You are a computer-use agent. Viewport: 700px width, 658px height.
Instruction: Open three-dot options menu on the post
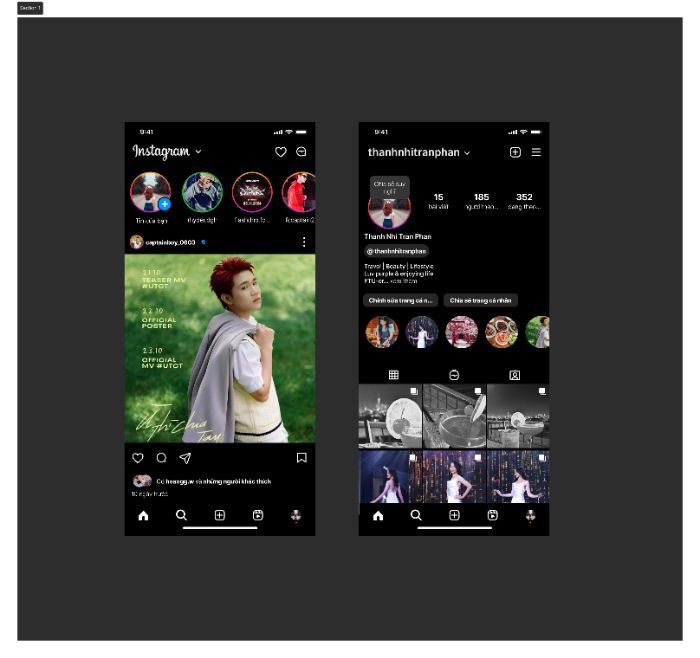point(304,242)
